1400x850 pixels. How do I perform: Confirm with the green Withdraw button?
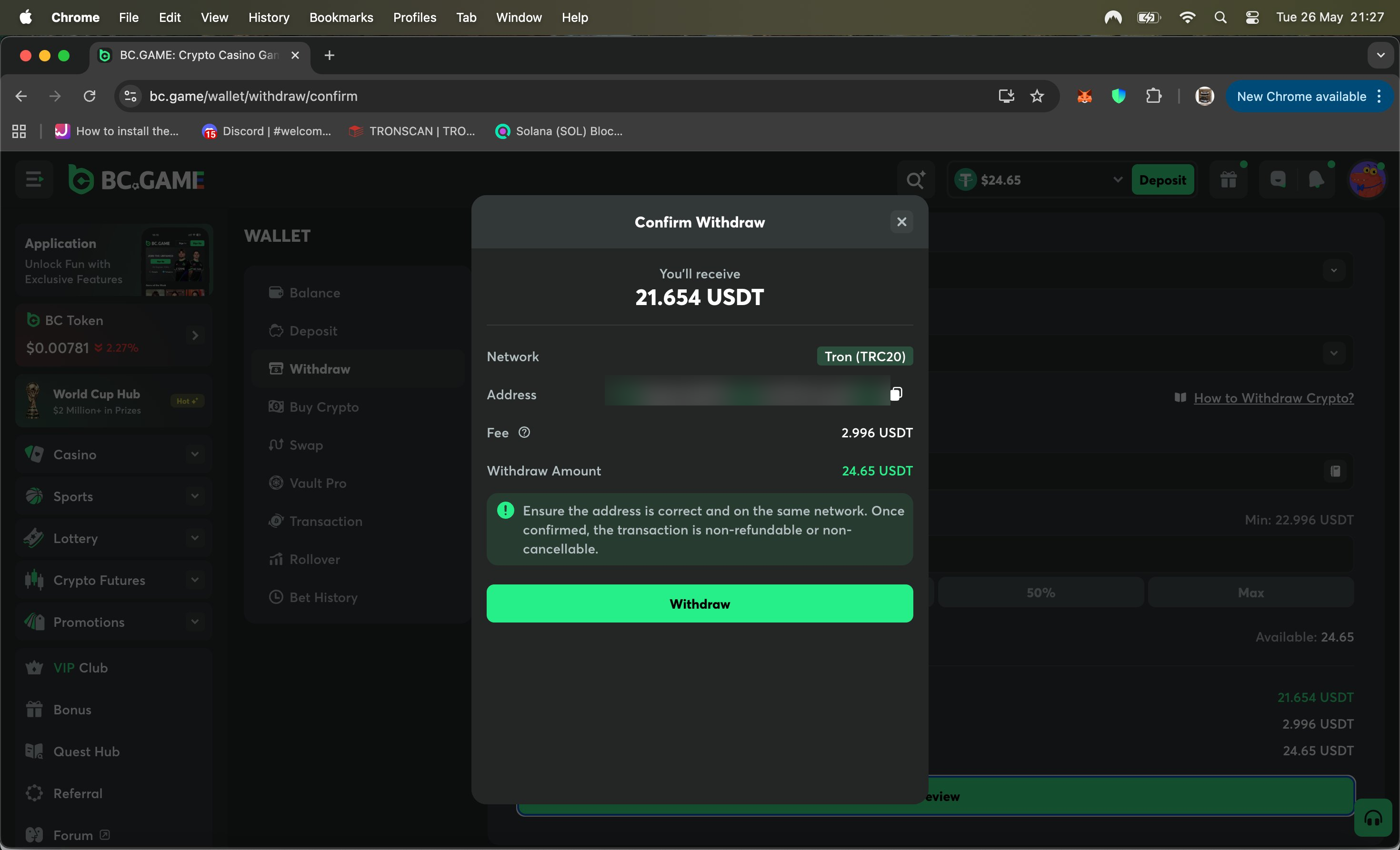pos(700,603)
